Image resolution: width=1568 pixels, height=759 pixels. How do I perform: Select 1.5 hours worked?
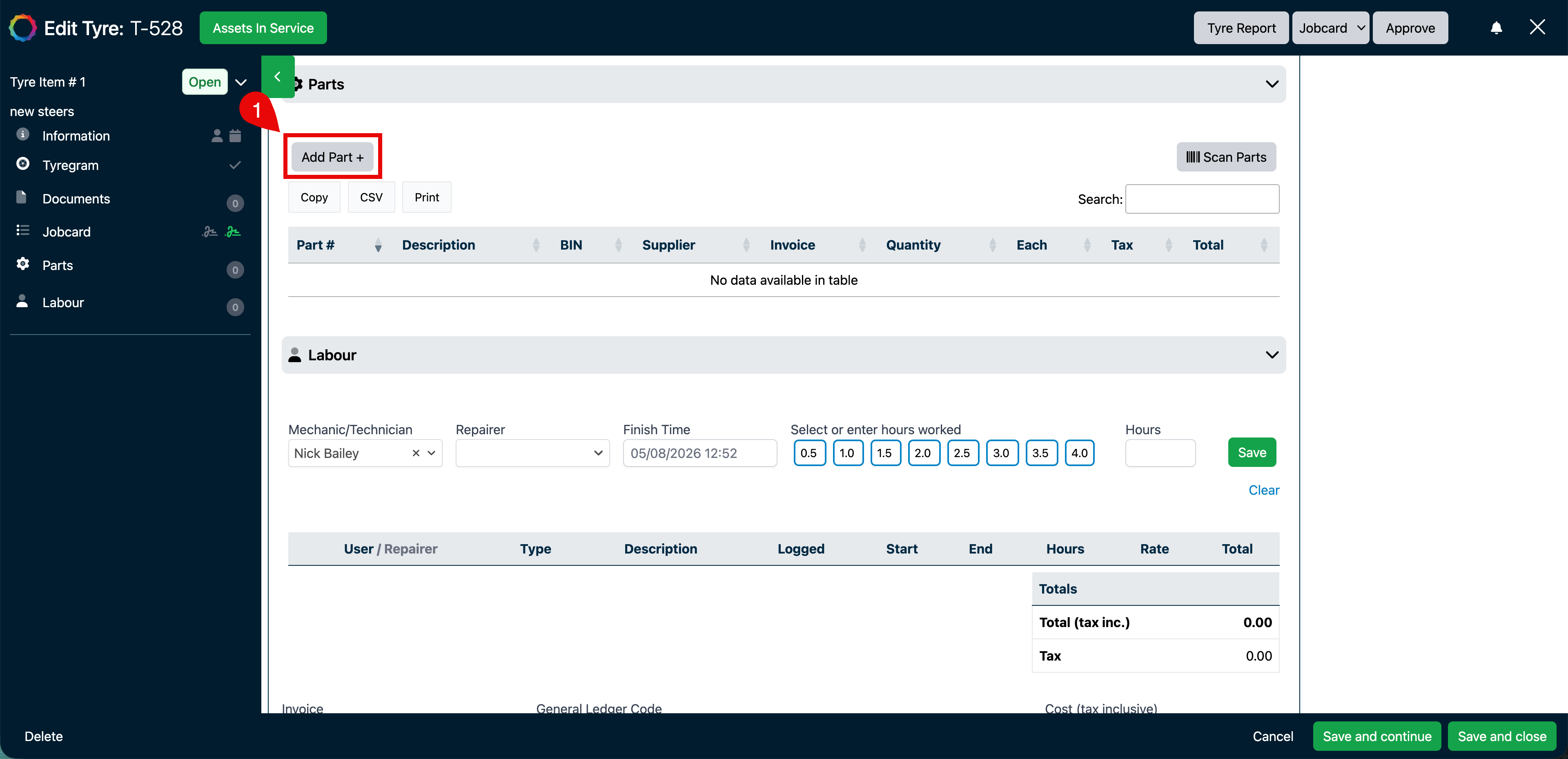click(885, 453)
